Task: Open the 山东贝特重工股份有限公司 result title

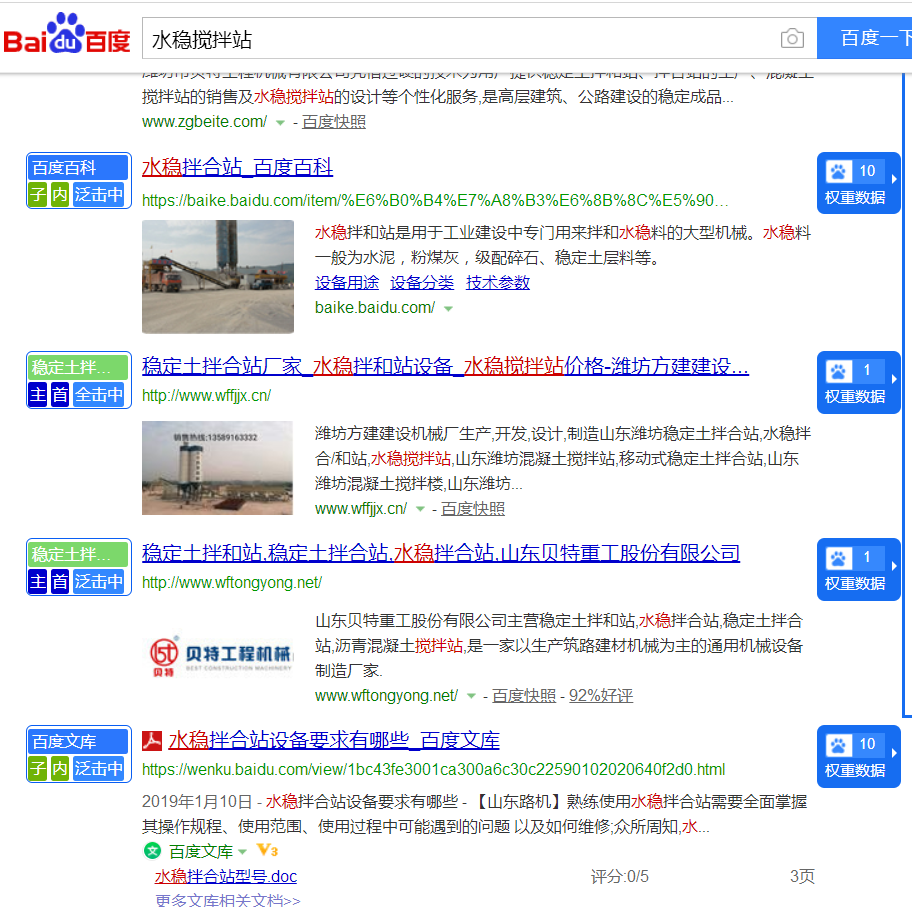Action: click(x=441, y=553)
